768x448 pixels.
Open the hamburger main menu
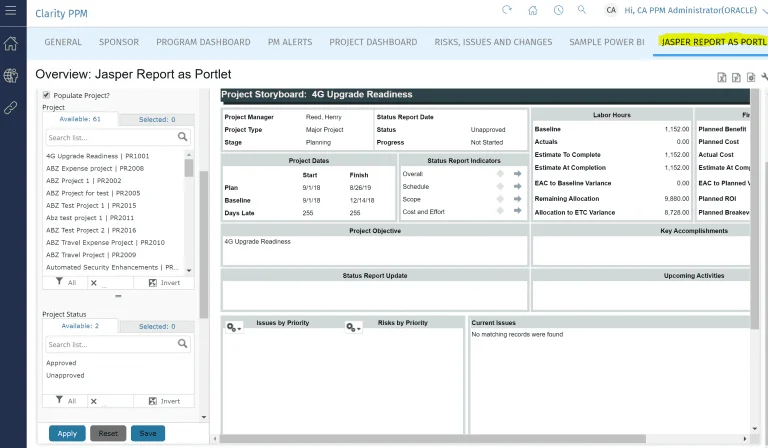10,10
